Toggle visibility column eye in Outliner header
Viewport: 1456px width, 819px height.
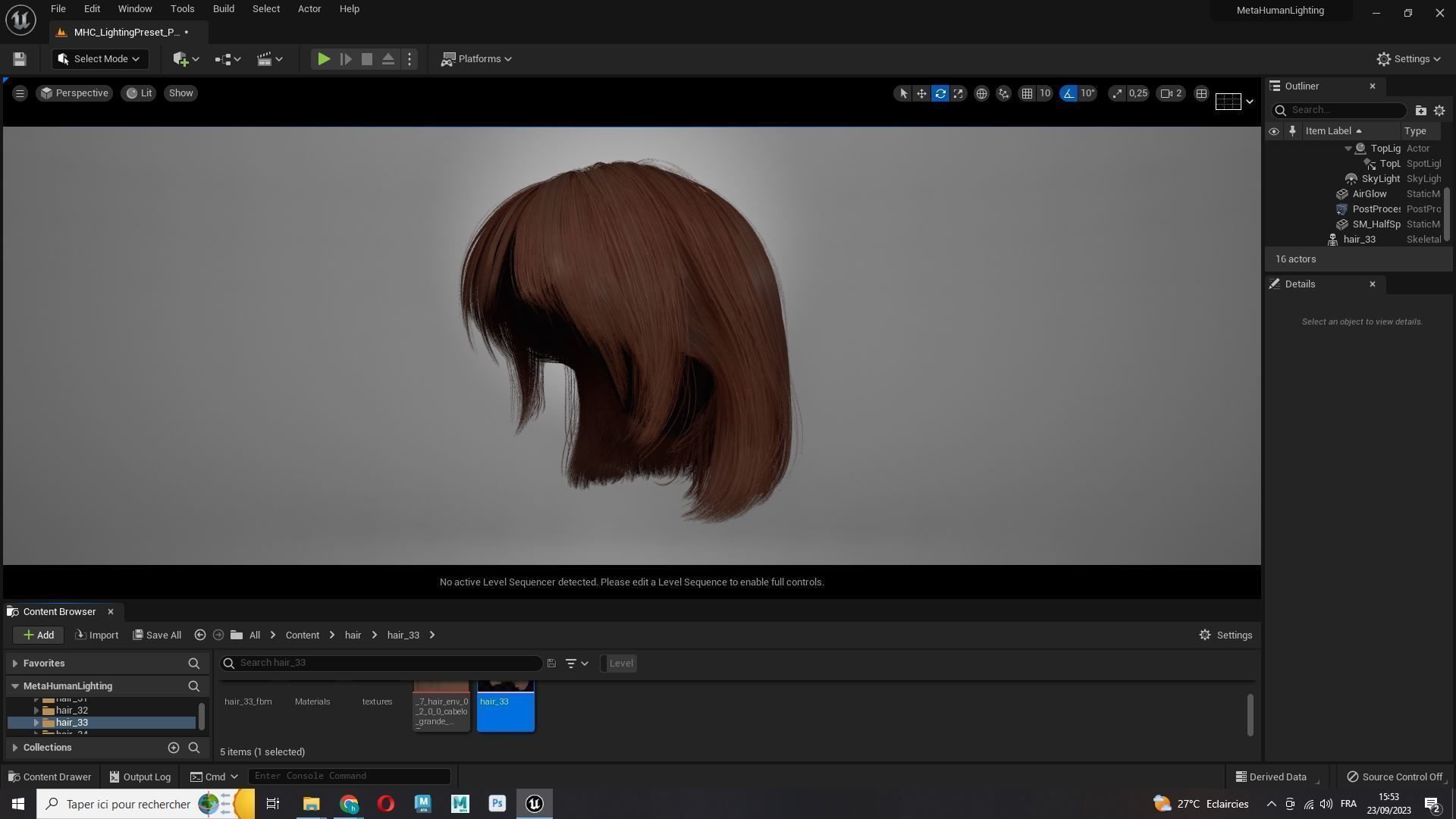click(x=1274, y=131)
